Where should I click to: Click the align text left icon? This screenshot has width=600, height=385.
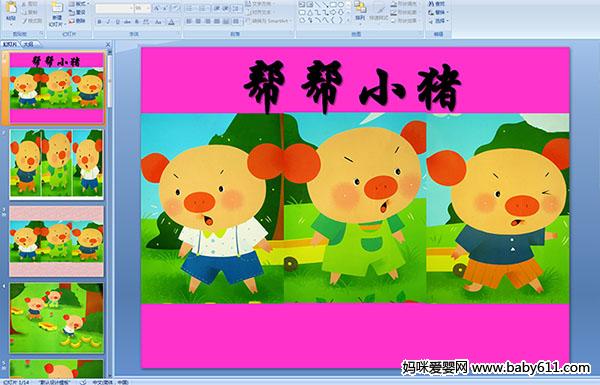(x=189, y=21)
